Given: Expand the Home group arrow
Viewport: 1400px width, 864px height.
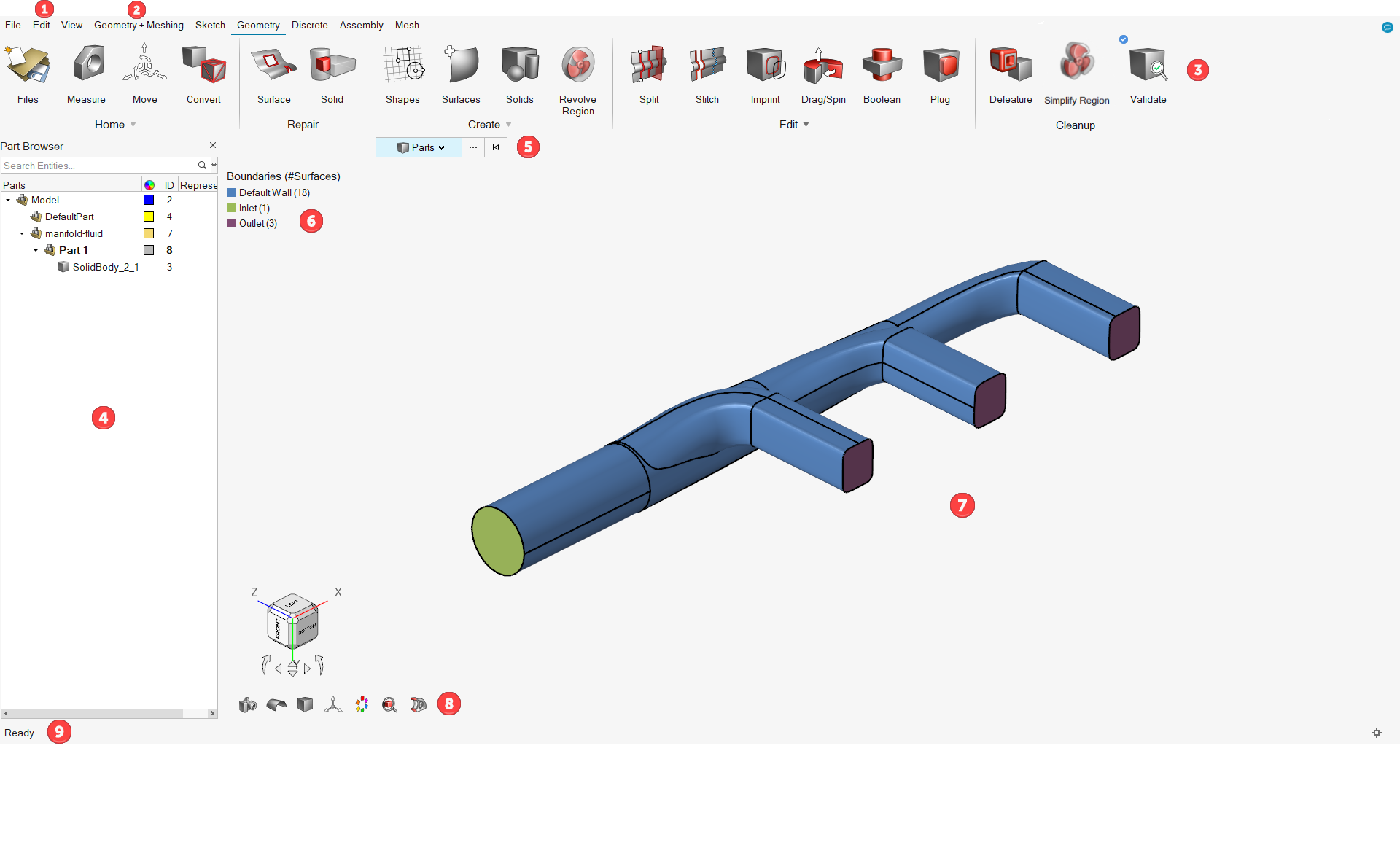Looking at the screenshot, I should 133,125.
